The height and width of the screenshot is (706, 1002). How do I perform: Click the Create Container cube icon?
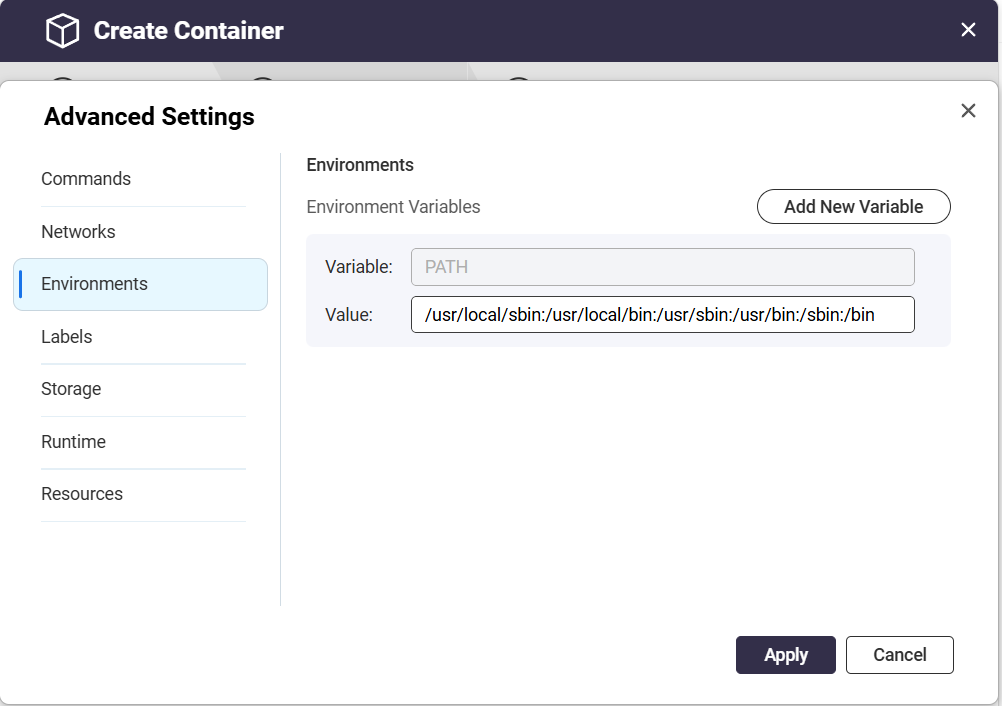coord(63,31)
